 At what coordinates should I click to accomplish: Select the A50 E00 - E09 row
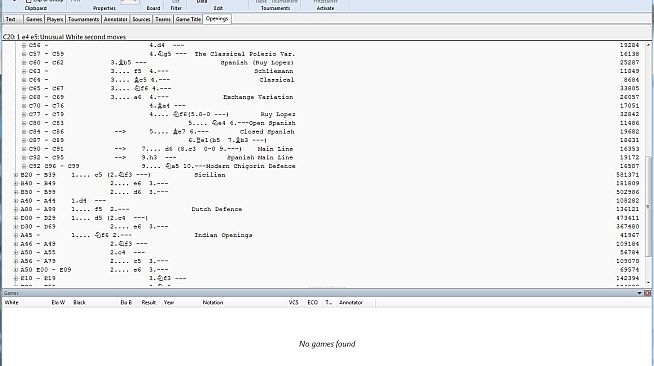tap(330, 270)
